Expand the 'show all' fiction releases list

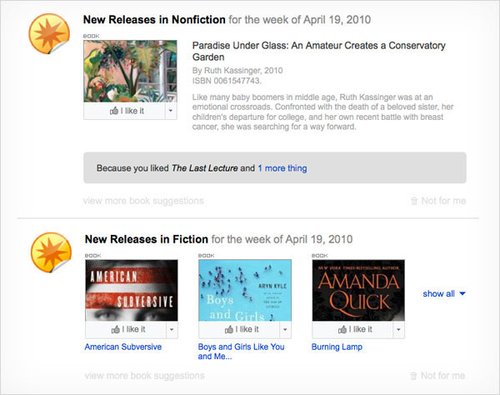click(444, 294)
